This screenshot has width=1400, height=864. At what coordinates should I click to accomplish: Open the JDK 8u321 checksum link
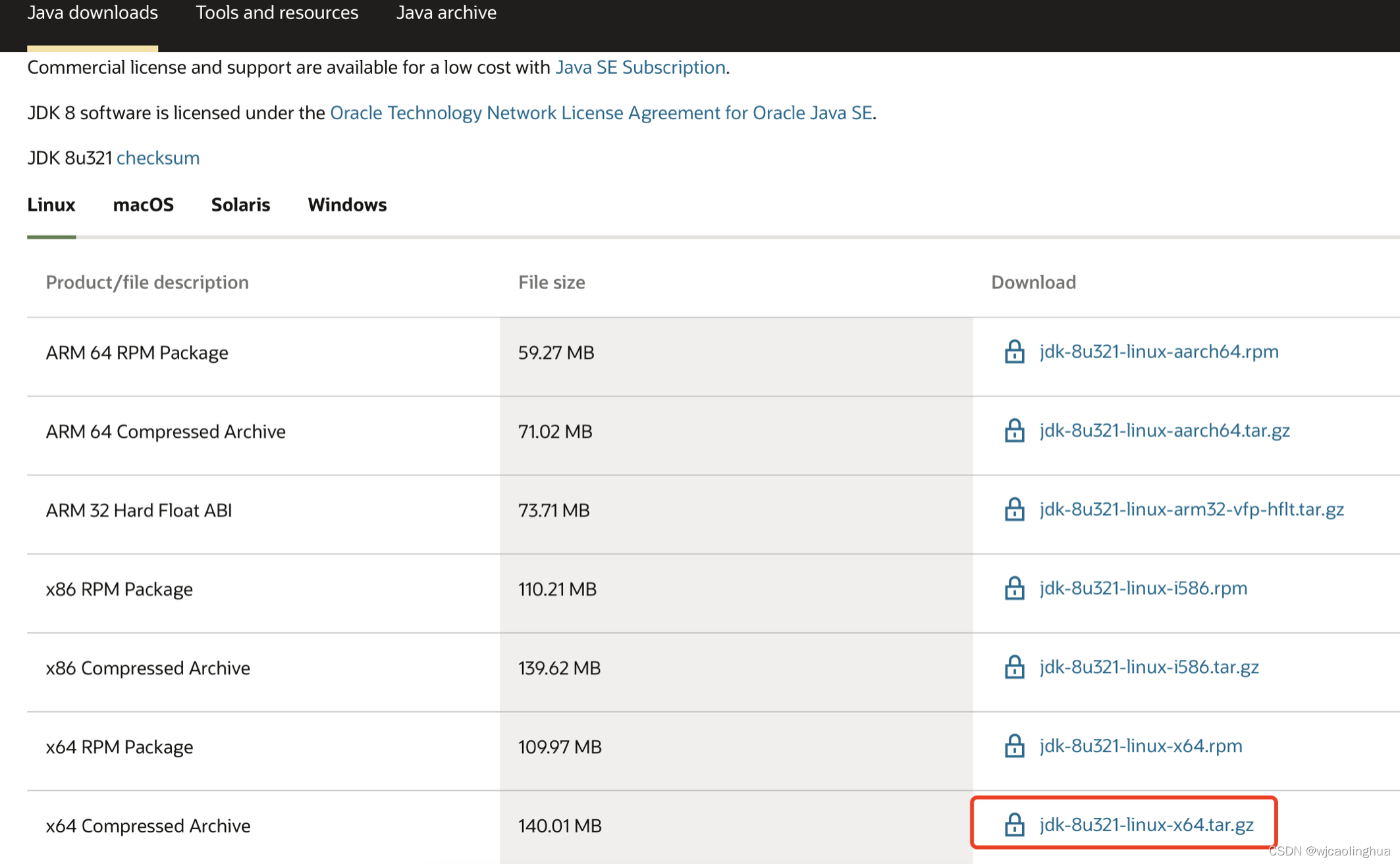point(158,158)
